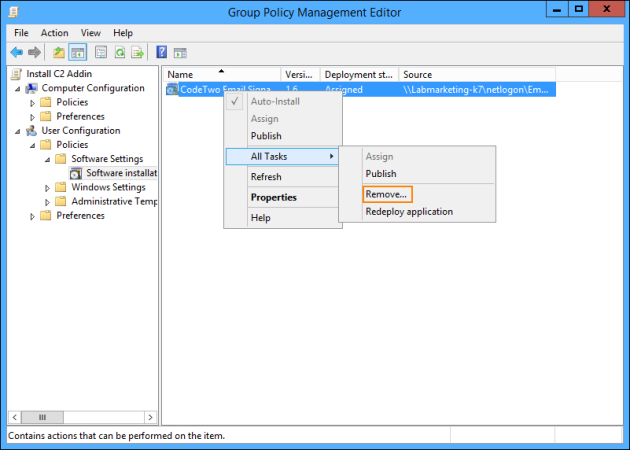The width and height of the screenshot is (630, 450).
Task: Click the User Configuration person icon
Action: [x=31, y=131]
